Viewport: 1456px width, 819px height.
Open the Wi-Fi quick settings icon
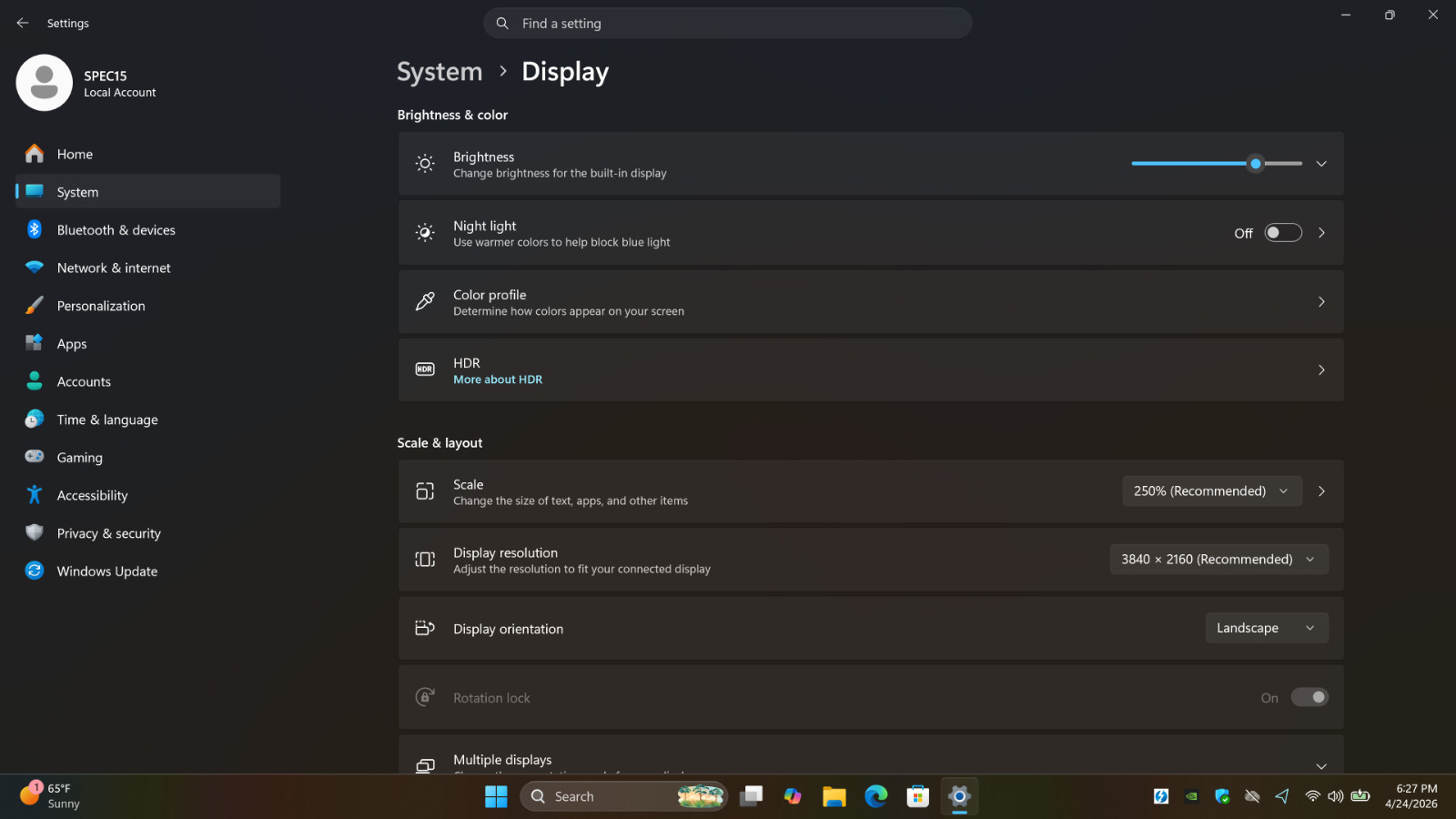(x=1312, y=796)
